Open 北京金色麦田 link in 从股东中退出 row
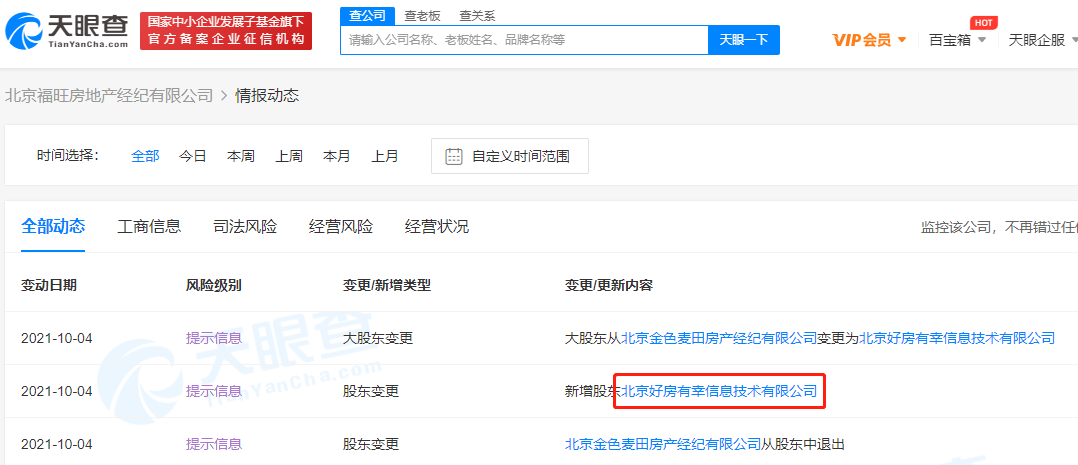1078x465 pixels. (662, 444)
